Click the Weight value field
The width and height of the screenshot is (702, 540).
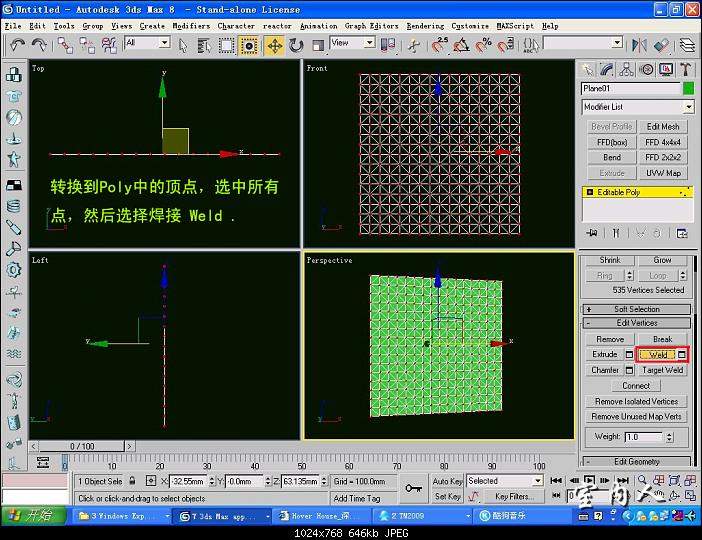(x=644, y=437)
